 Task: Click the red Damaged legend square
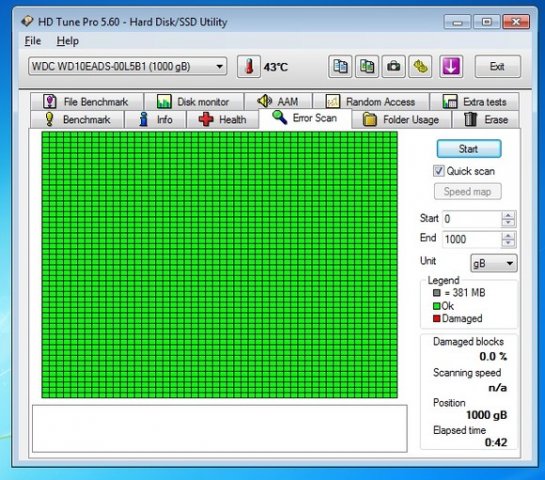click(x=437, y=318)
